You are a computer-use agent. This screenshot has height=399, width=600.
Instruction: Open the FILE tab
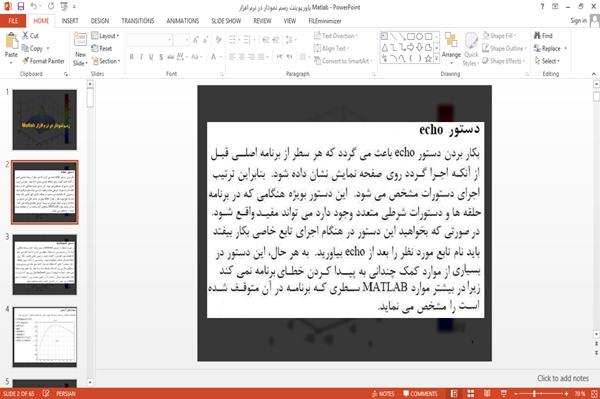[x=13, y=21]
